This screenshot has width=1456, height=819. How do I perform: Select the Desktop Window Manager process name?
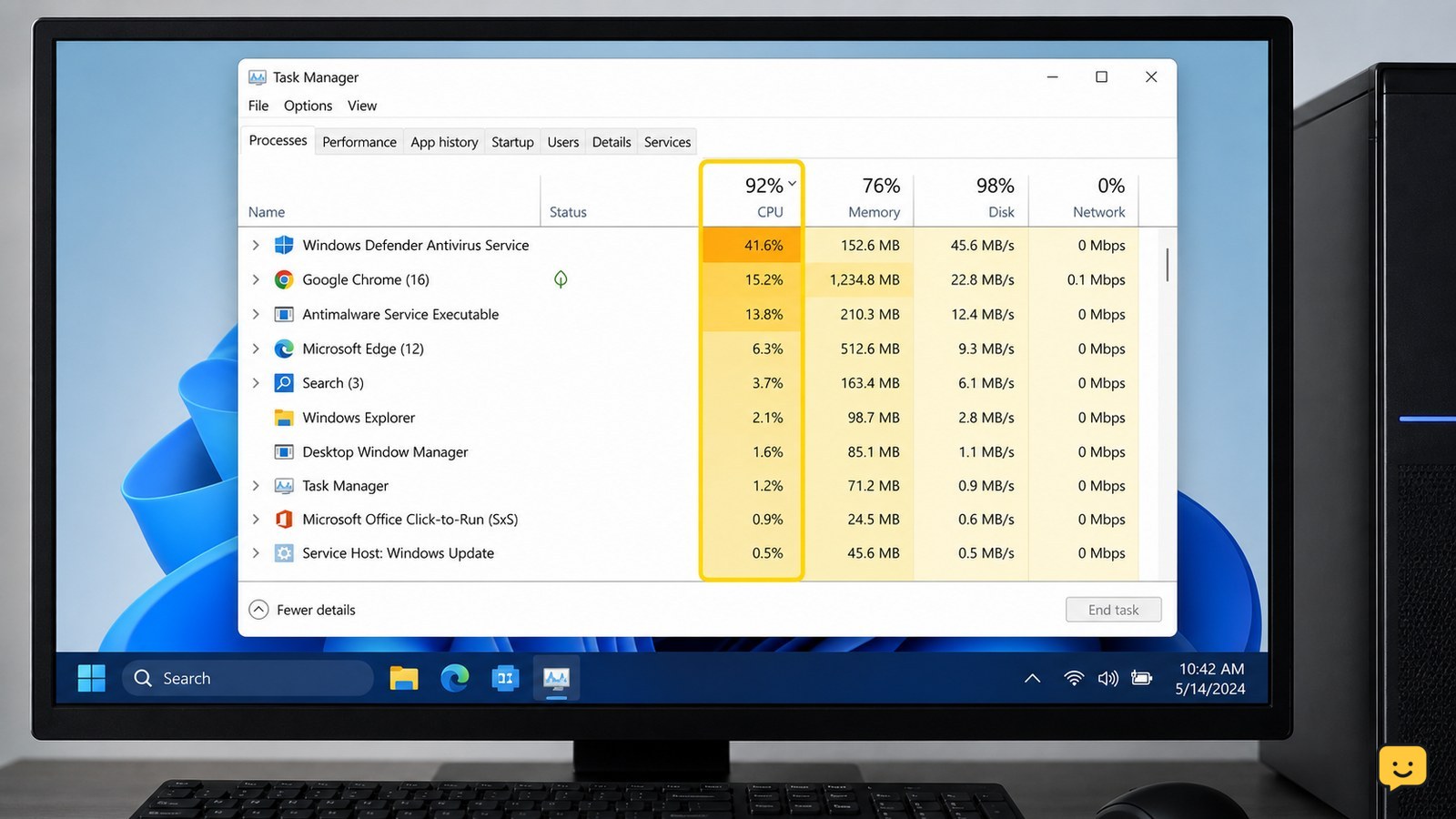(385, 452)
